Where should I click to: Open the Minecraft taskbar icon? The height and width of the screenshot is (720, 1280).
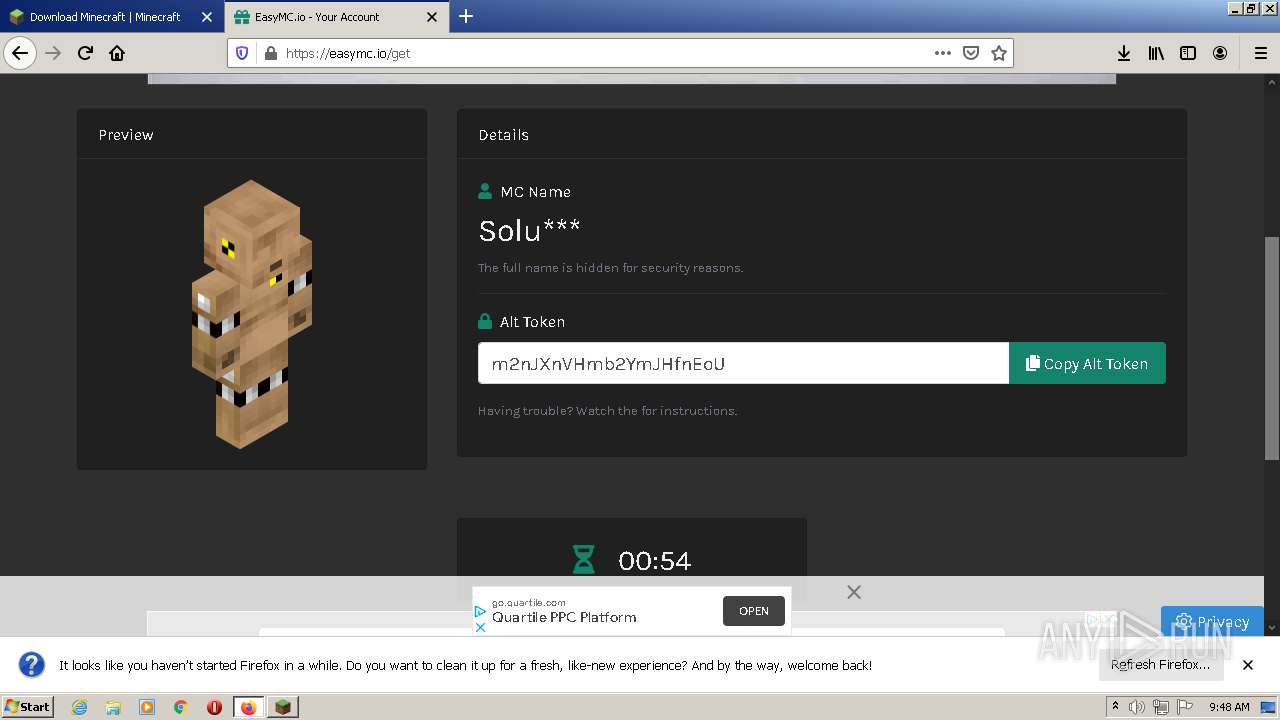283,707
